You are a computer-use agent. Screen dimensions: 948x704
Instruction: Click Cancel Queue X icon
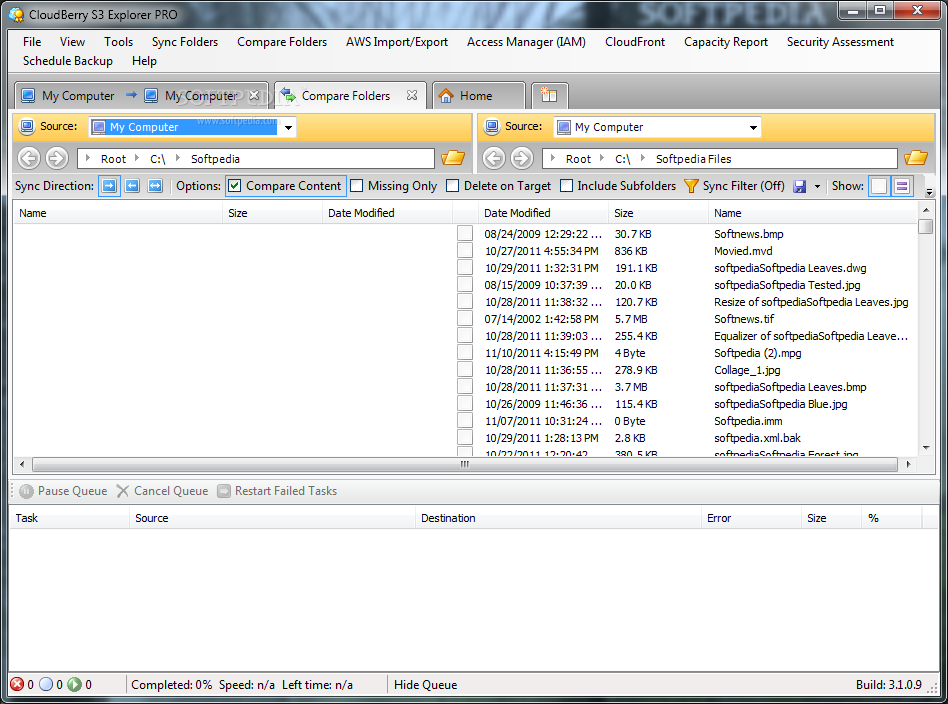tap(123, 491)
